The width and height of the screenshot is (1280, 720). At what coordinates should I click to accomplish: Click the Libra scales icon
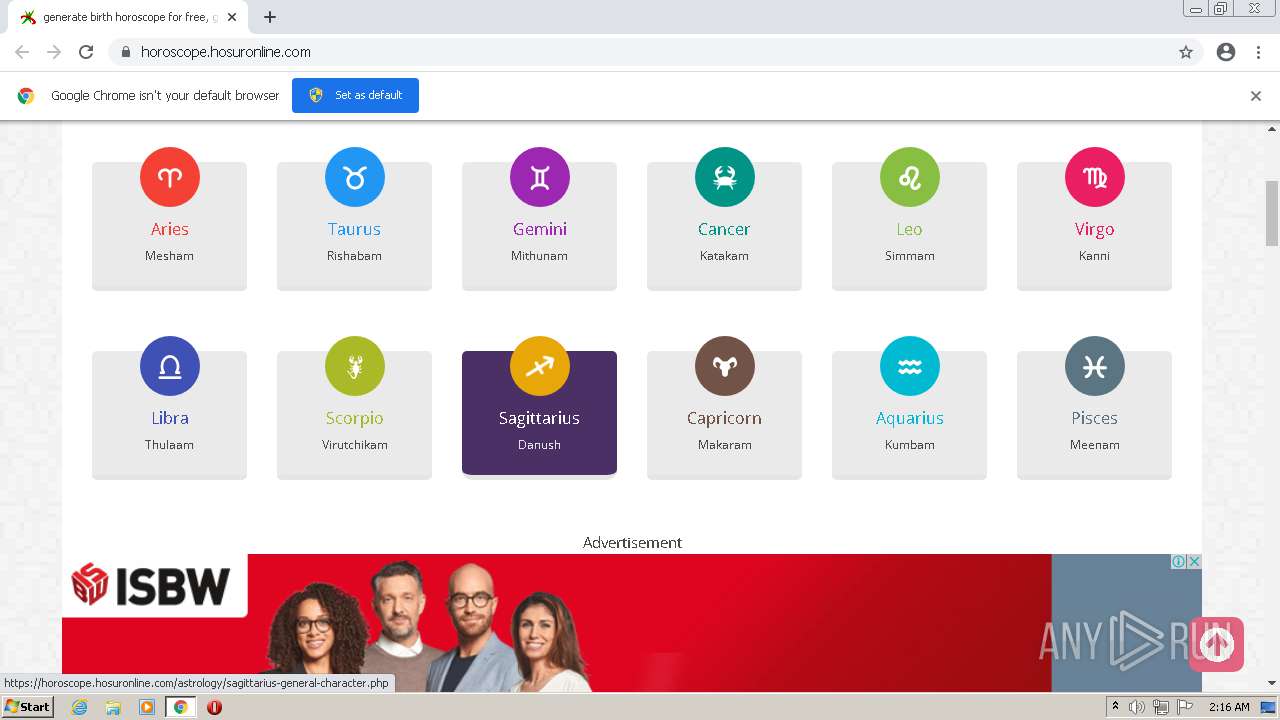click(x=170, y=366)
